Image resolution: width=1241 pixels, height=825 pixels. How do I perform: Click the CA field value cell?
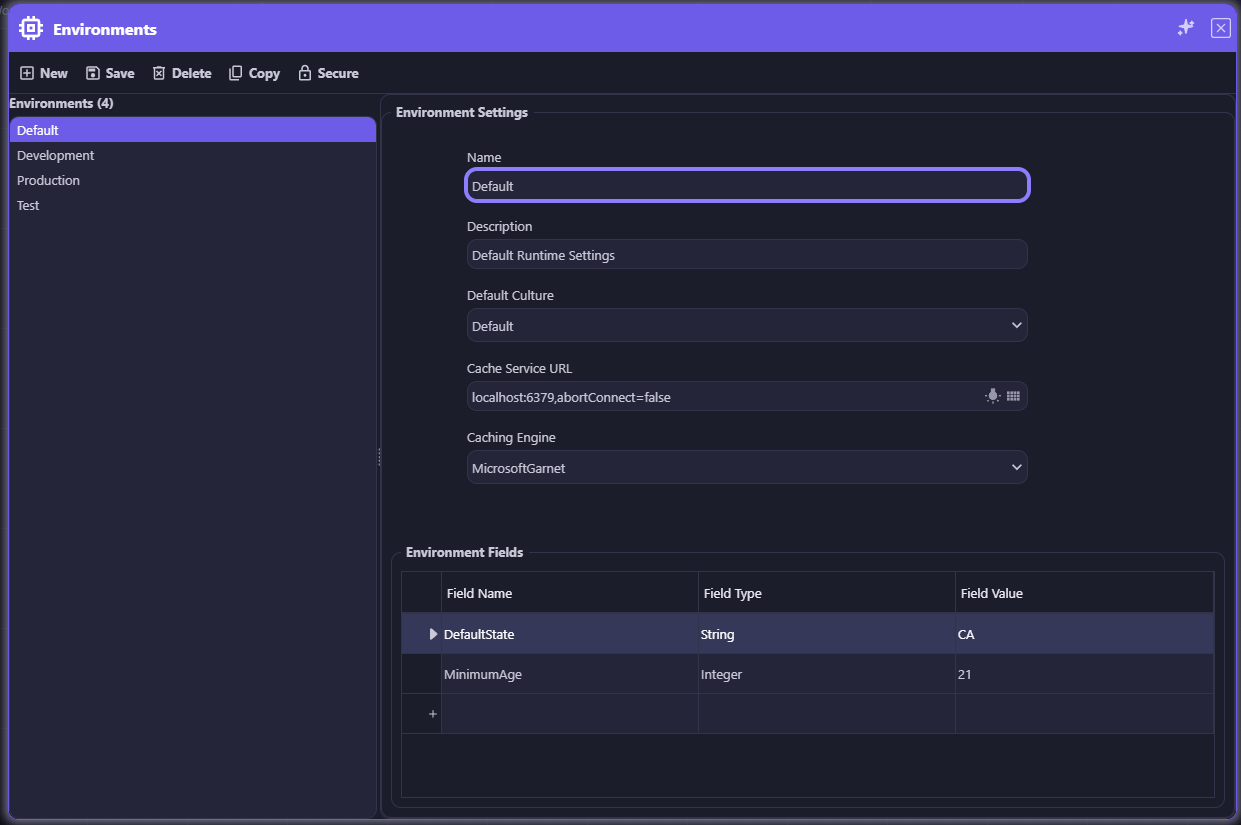click(1084, 634)
